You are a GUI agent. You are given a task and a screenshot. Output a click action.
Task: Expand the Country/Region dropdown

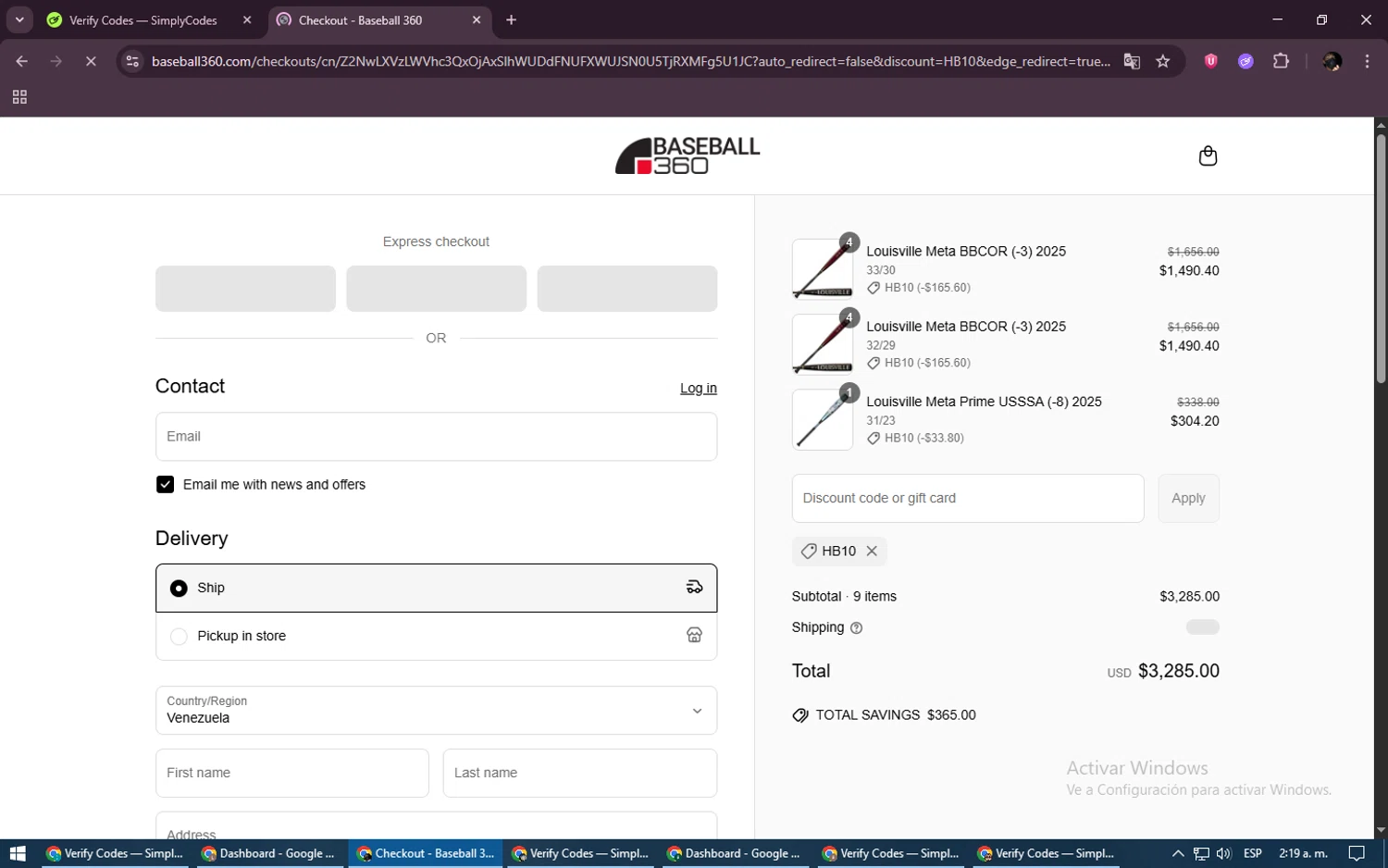[x=436, y=710]
